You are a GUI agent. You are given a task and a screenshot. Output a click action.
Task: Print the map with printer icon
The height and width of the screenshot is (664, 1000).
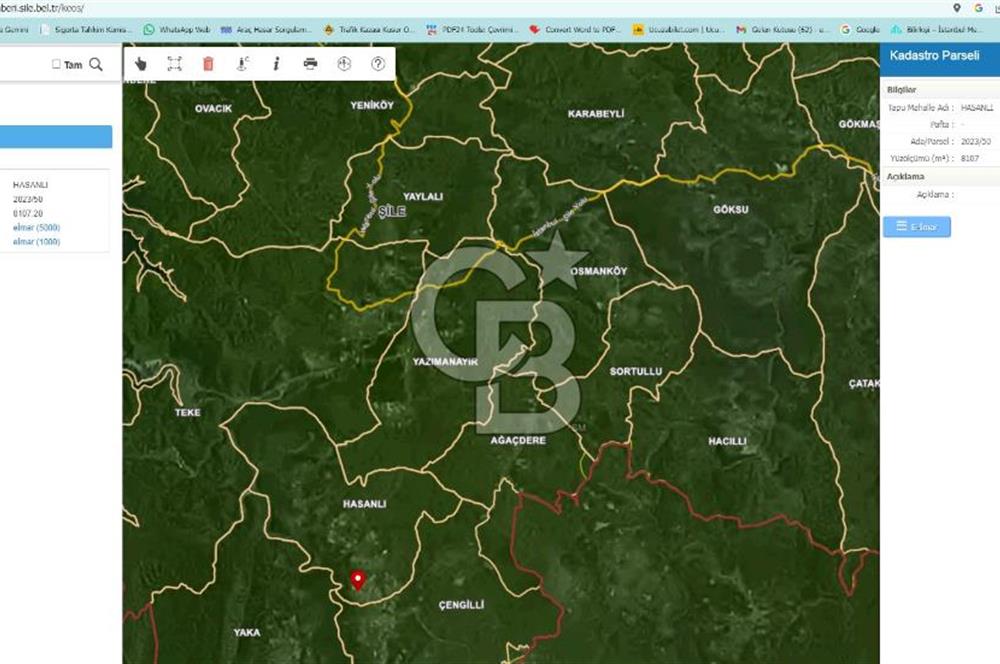310,64
